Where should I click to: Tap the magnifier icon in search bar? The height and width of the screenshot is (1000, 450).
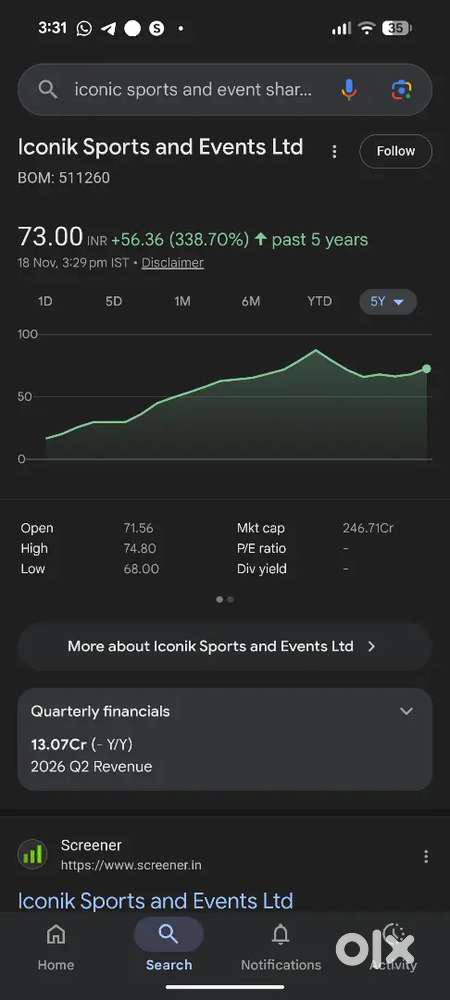pos(48,90)
